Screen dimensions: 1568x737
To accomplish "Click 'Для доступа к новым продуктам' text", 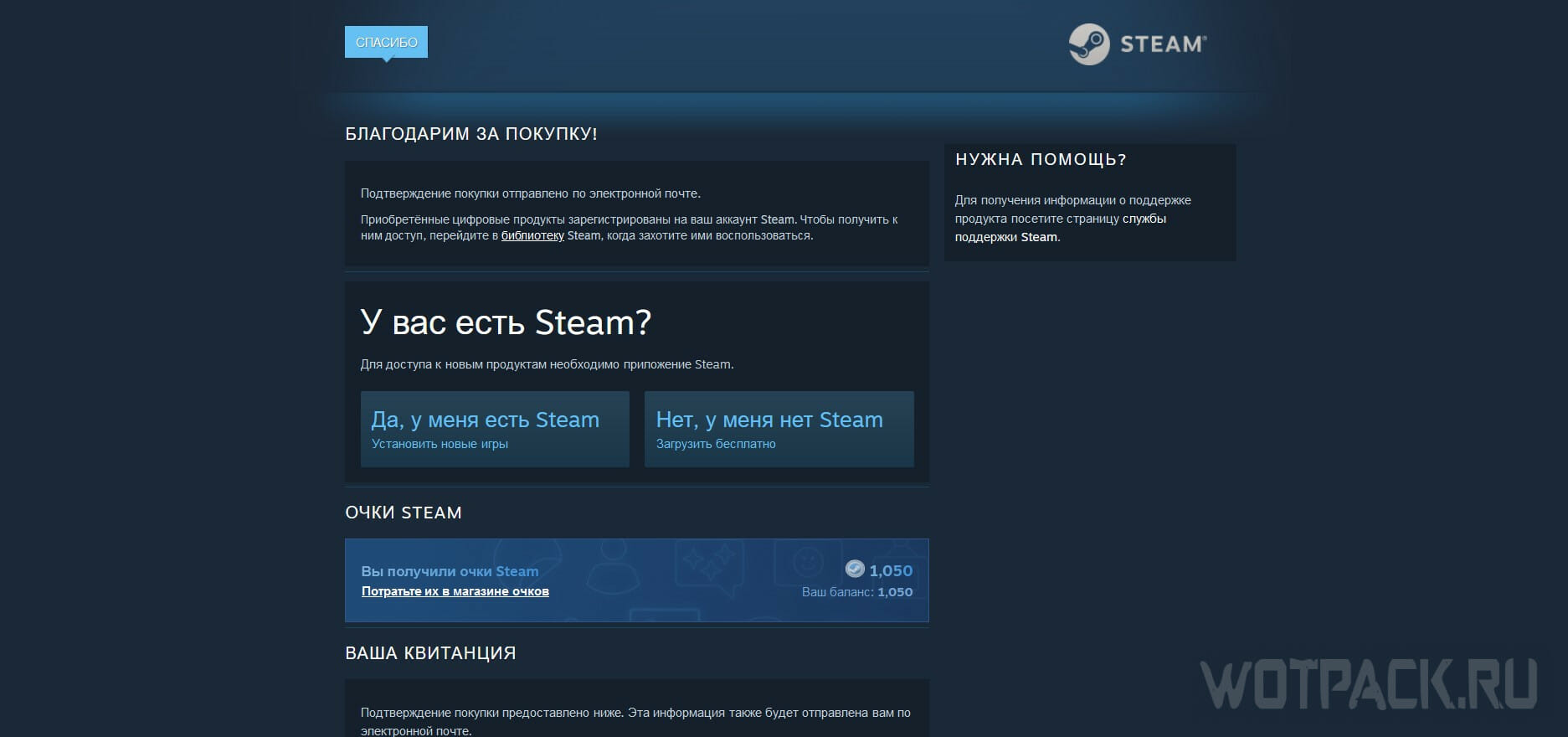I will 547,364.
